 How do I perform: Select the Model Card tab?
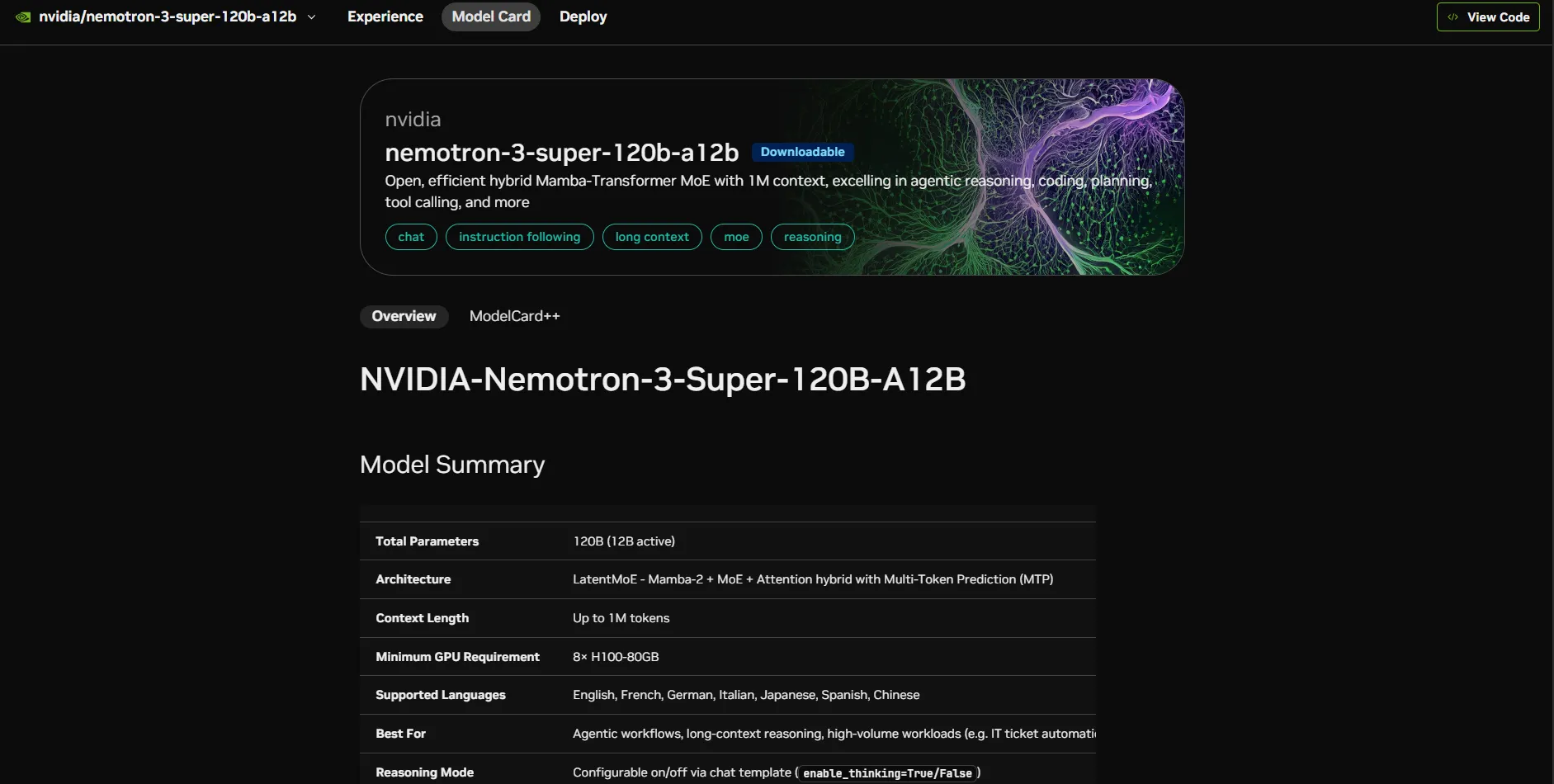tap(491, 17)
